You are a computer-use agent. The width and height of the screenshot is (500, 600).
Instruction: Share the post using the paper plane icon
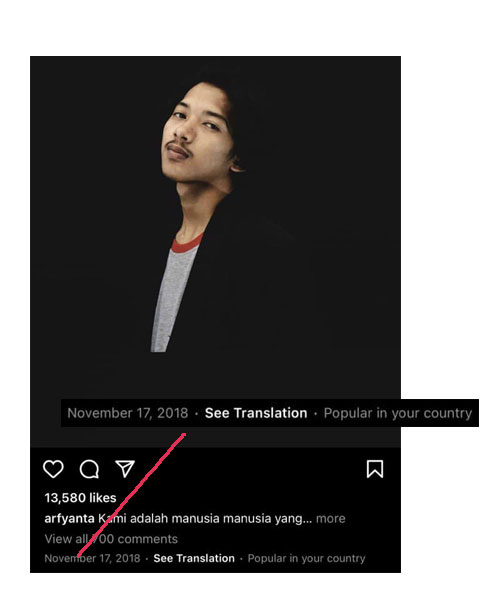point(125,469)
